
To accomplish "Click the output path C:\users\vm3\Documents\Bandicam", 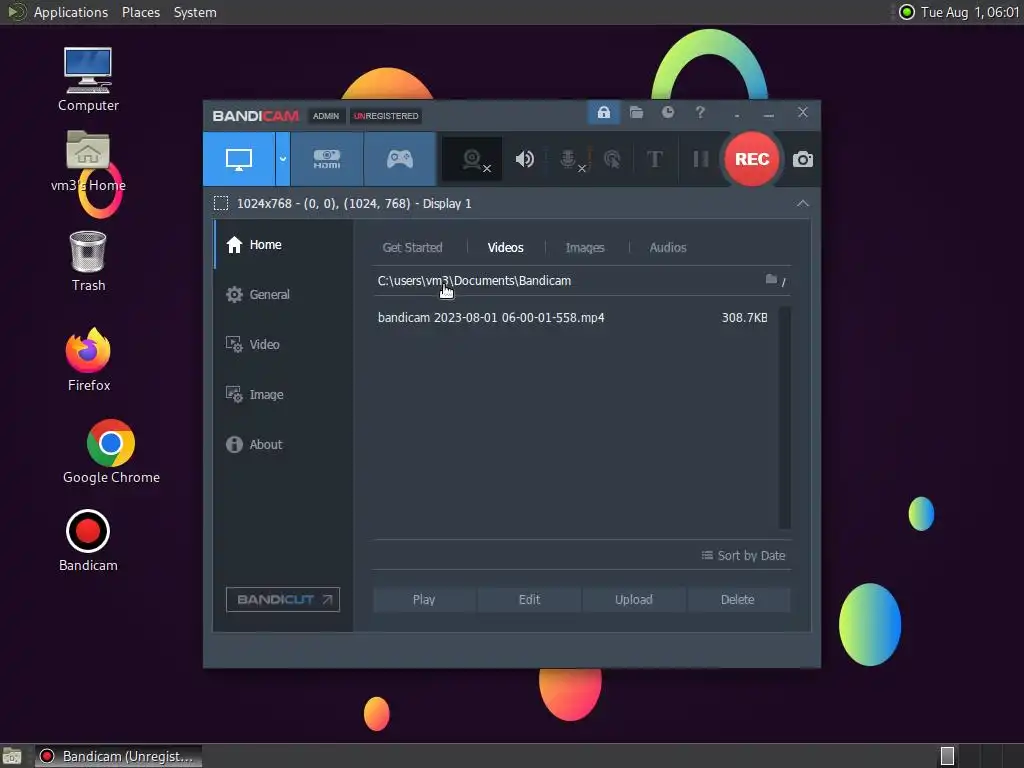I will 474,281.
